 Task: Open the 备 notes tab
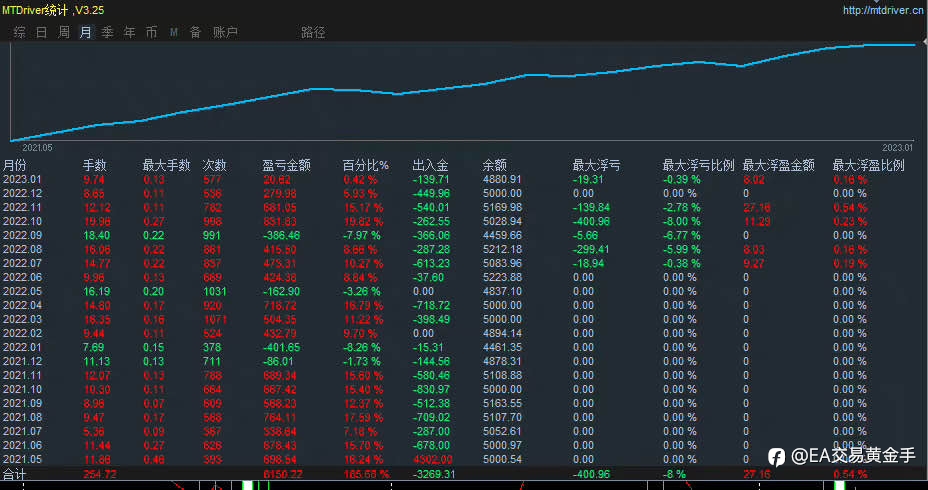(x=195, y=33)
